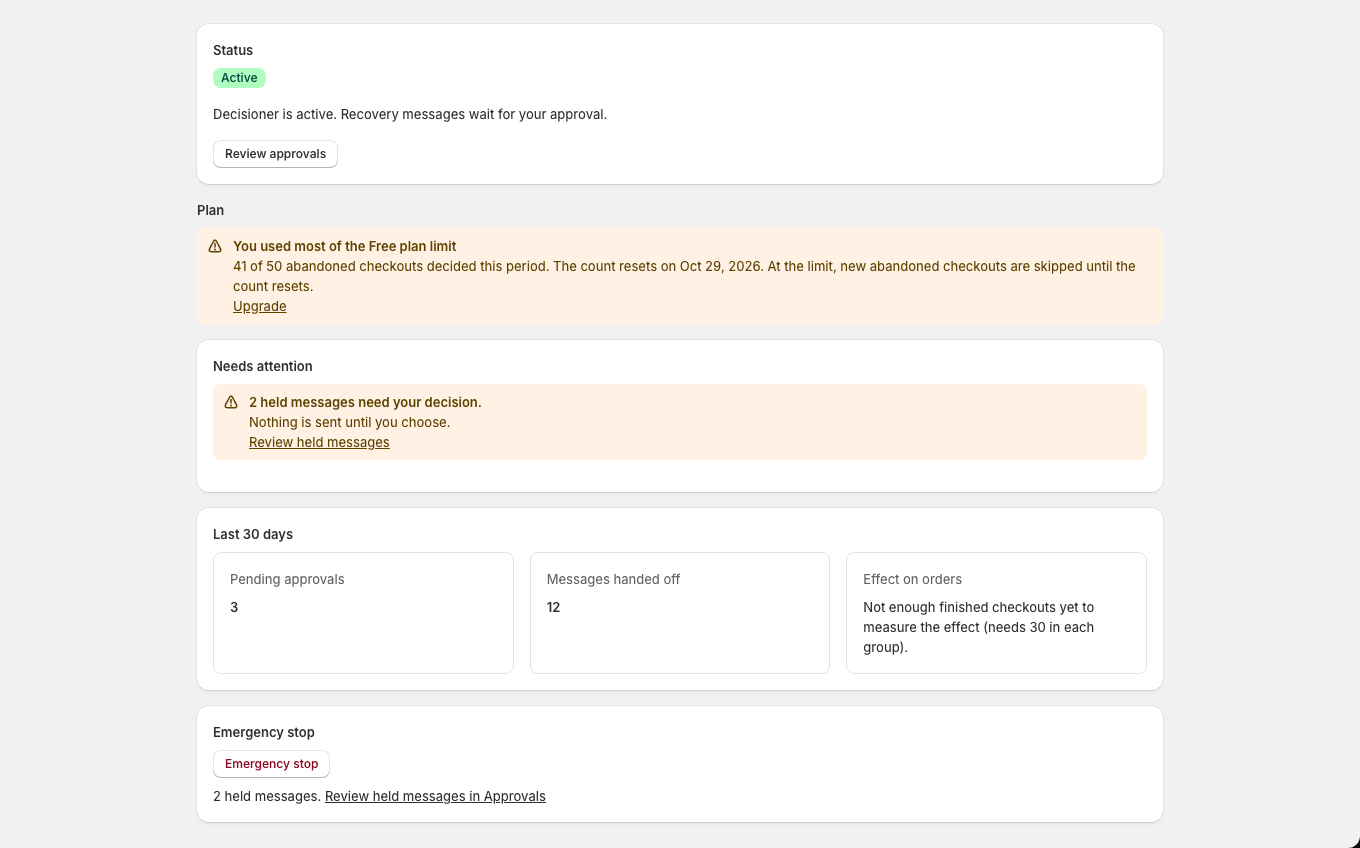Follow the Upgrade link
Image resolution: width=1360 pixels, height=848 pixels.
(260, 306)
